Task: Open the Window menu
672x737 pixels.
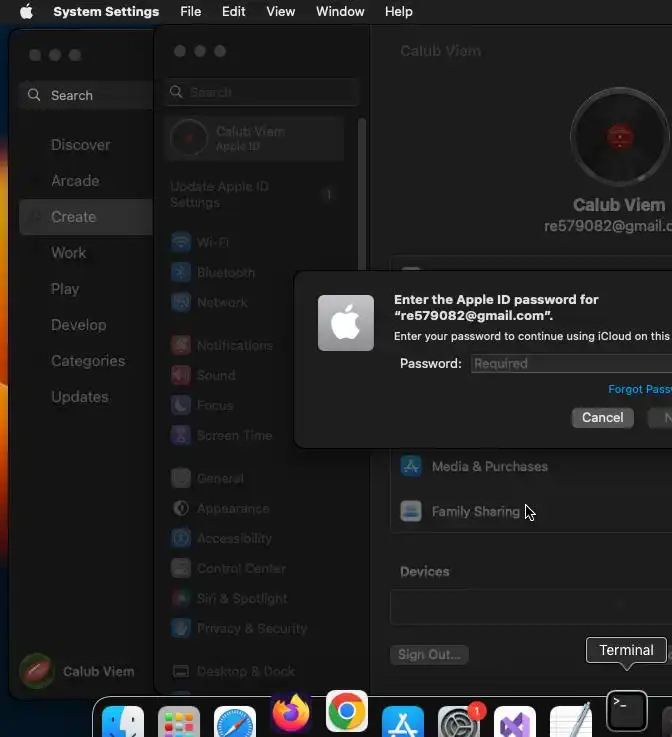Action: [340, 11]
